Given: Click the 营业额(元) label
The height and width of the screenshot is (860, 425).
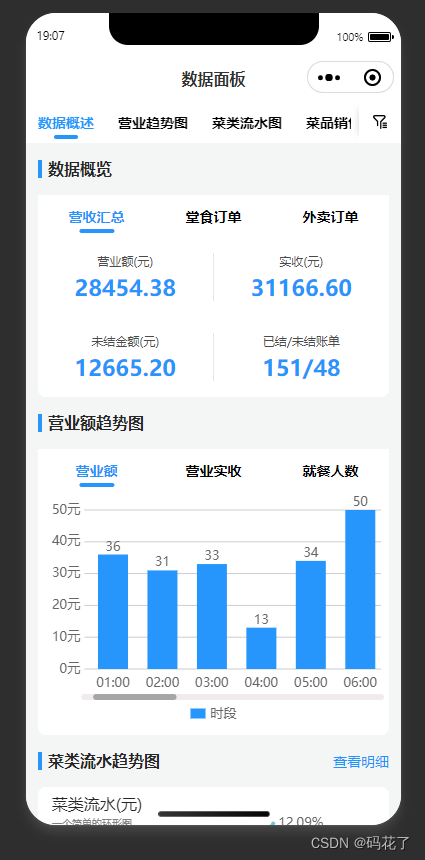Looking at the screenshot, I should pyautogui.click(x=126, y=262).
